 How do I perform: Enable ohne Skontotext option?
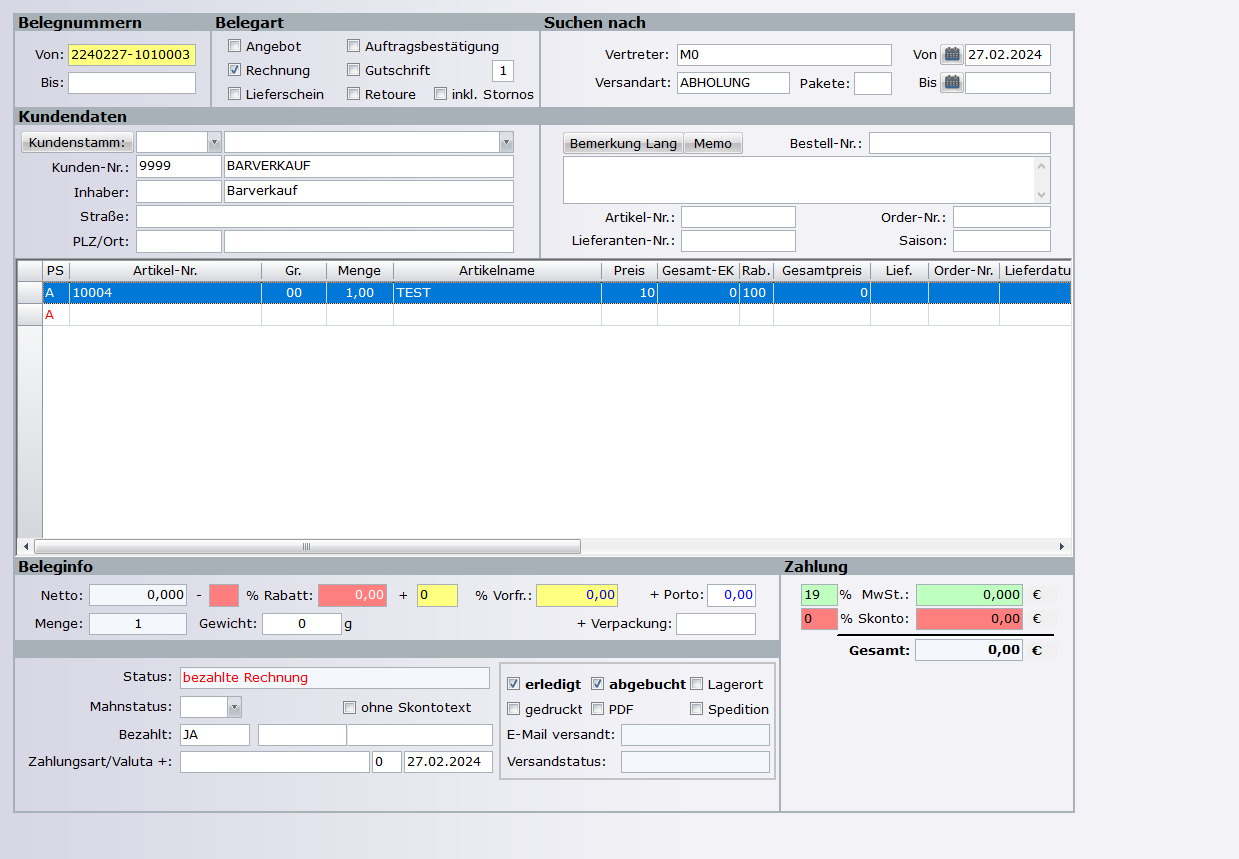pos(349,707)
